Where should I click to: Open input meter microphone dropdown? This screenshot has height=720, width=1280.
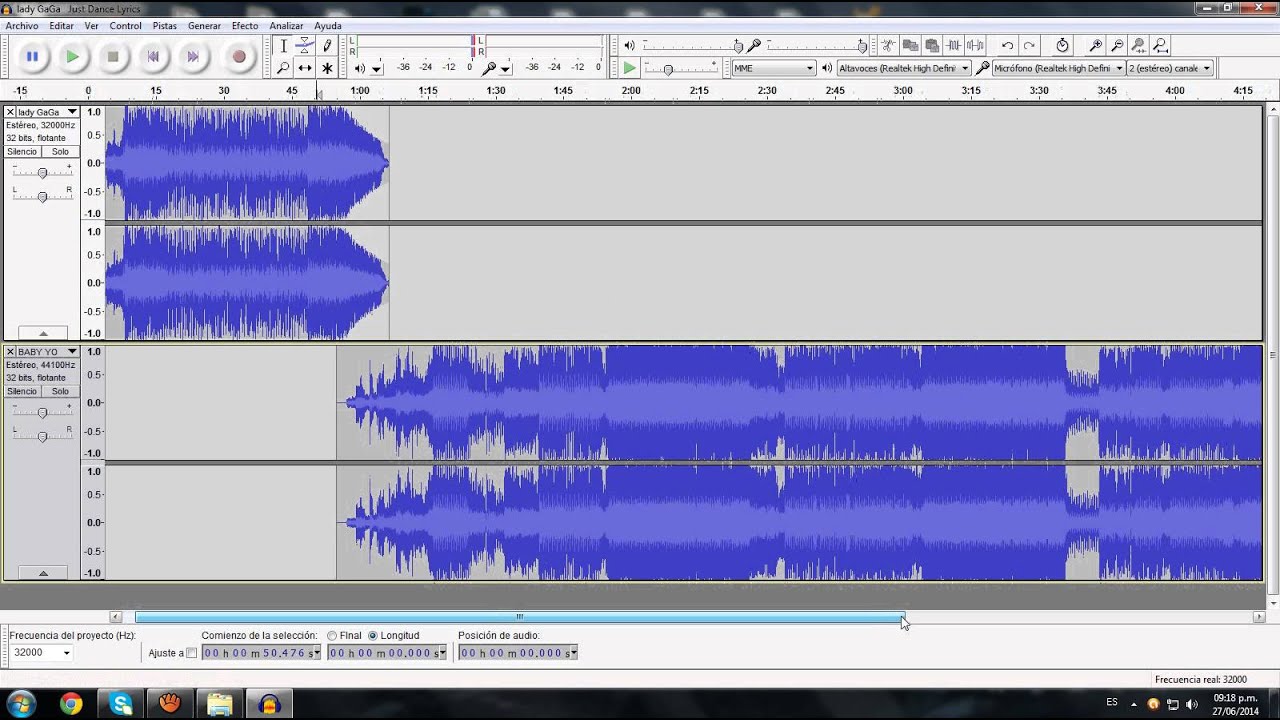[505, 69]
